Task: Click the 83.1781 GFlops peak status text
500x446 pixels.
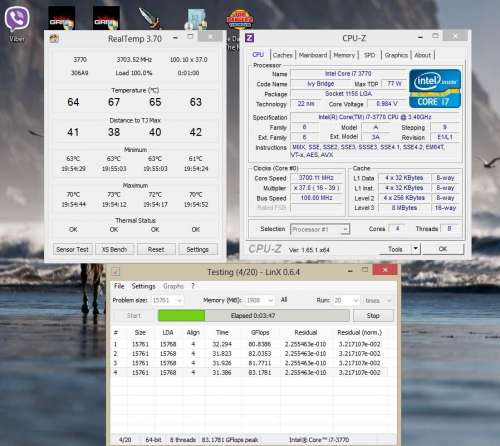Action: (x=230, y=440)
